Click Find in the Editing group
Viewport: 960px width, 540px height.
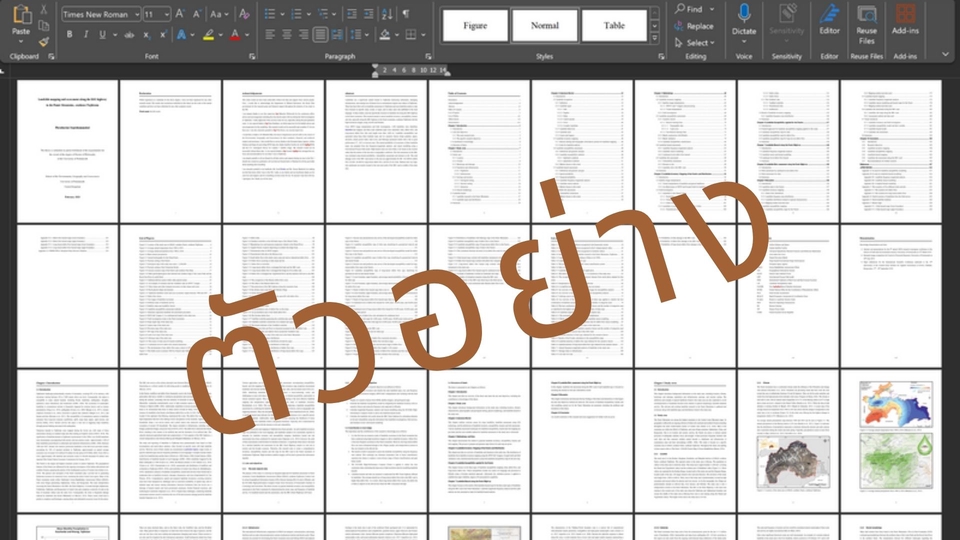point(689,9)
